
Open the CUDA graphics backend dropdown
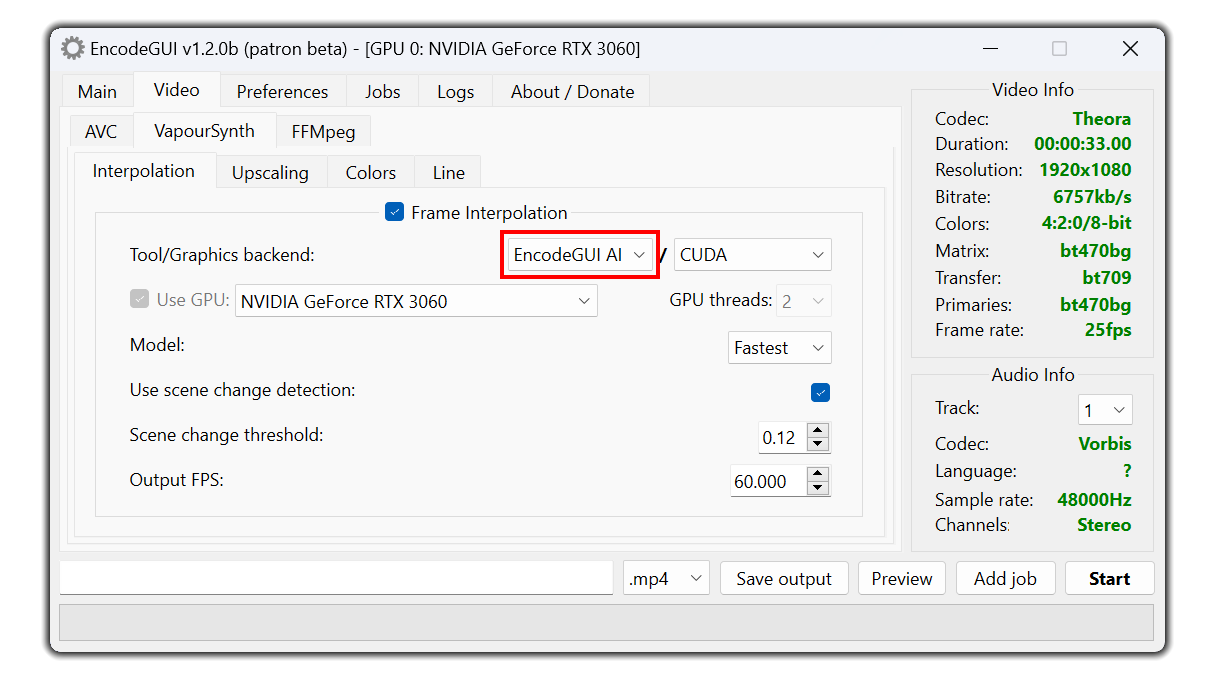[752, 255]
